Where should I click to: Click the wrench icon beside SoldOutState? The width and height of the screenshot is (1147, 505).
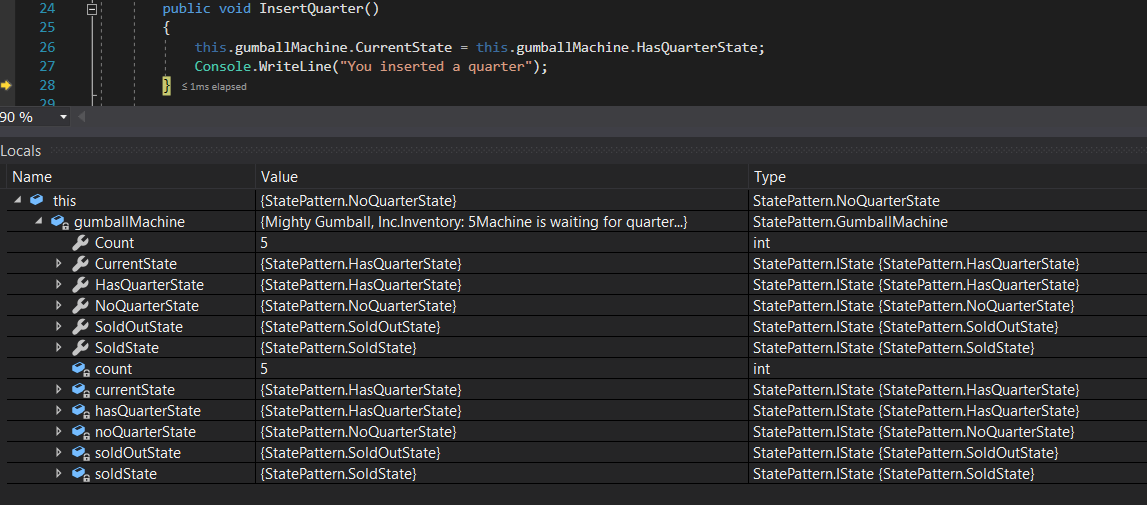[80, 327]
